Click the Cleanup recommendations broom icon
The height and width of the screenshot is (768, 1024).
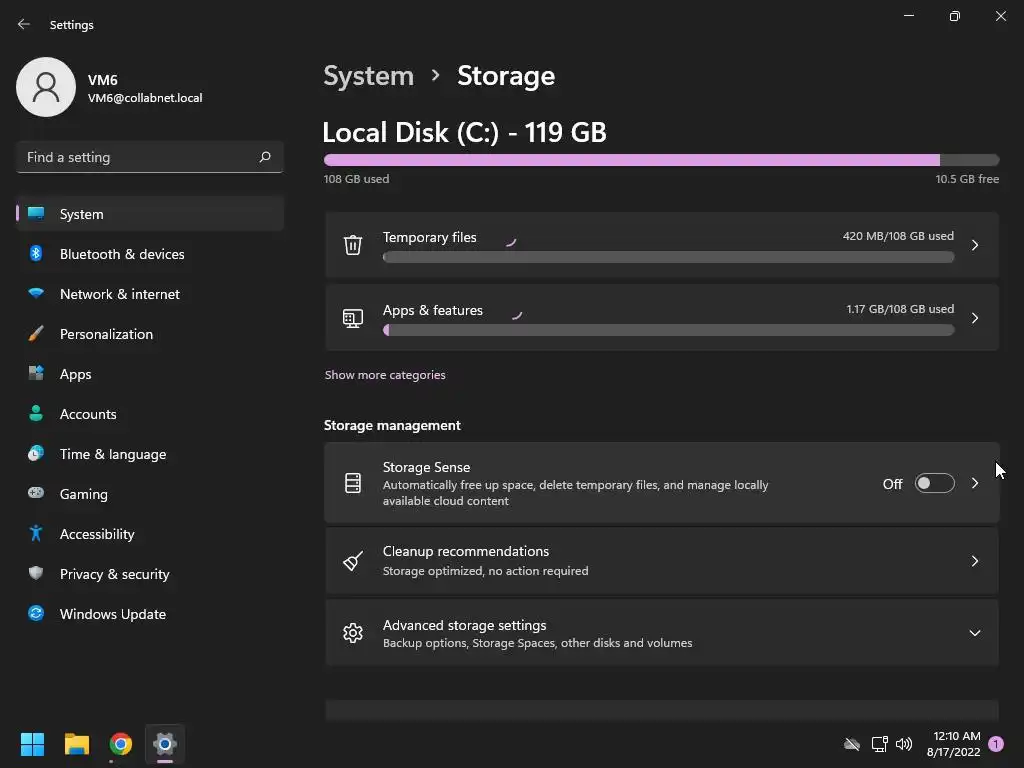(353, 561)
